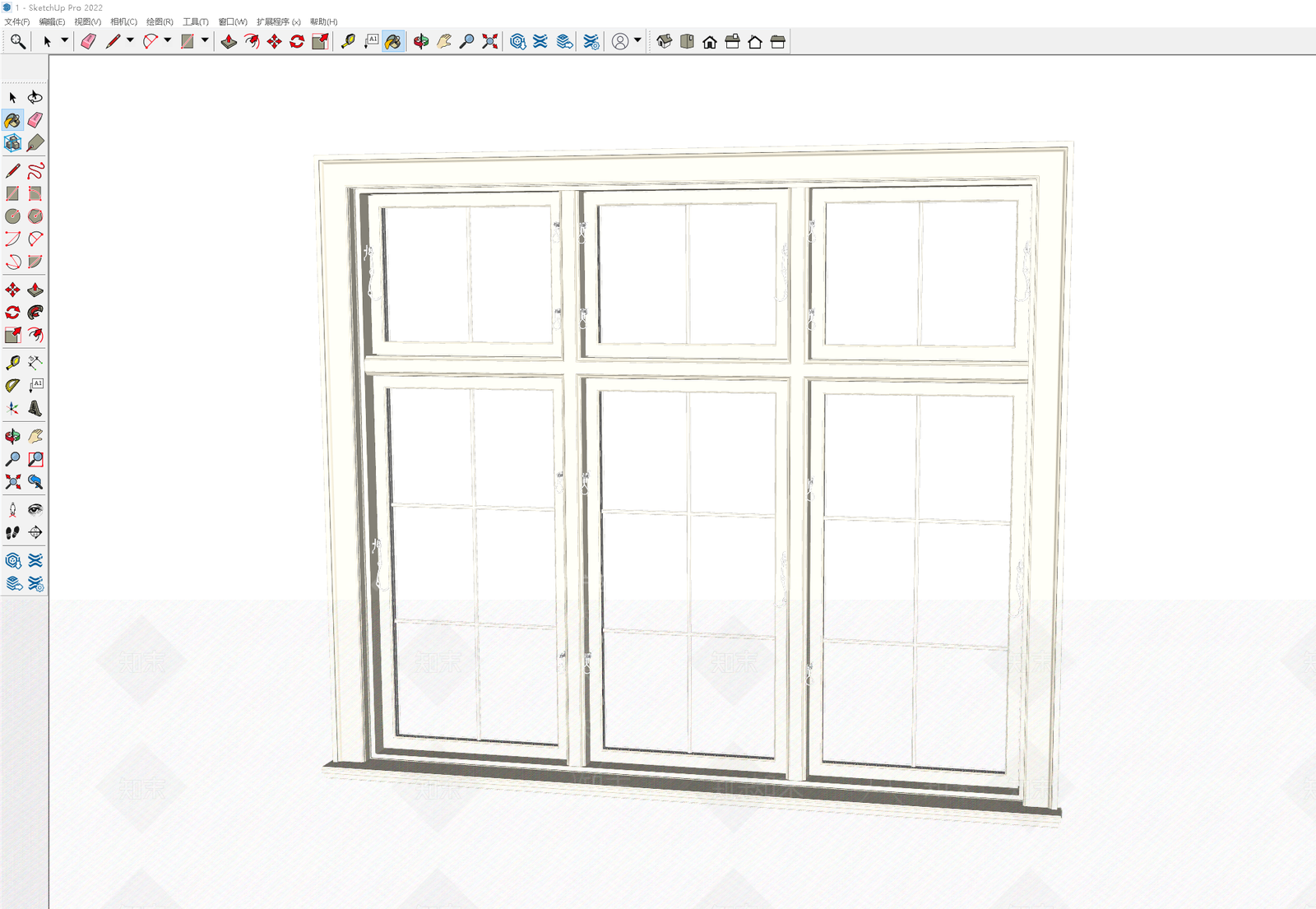The width and height of the screenshot is (1316, 909).
Task: Expand the dropdown beside the Arc tool
Action: pyautogui.click(x=168, y=40)
